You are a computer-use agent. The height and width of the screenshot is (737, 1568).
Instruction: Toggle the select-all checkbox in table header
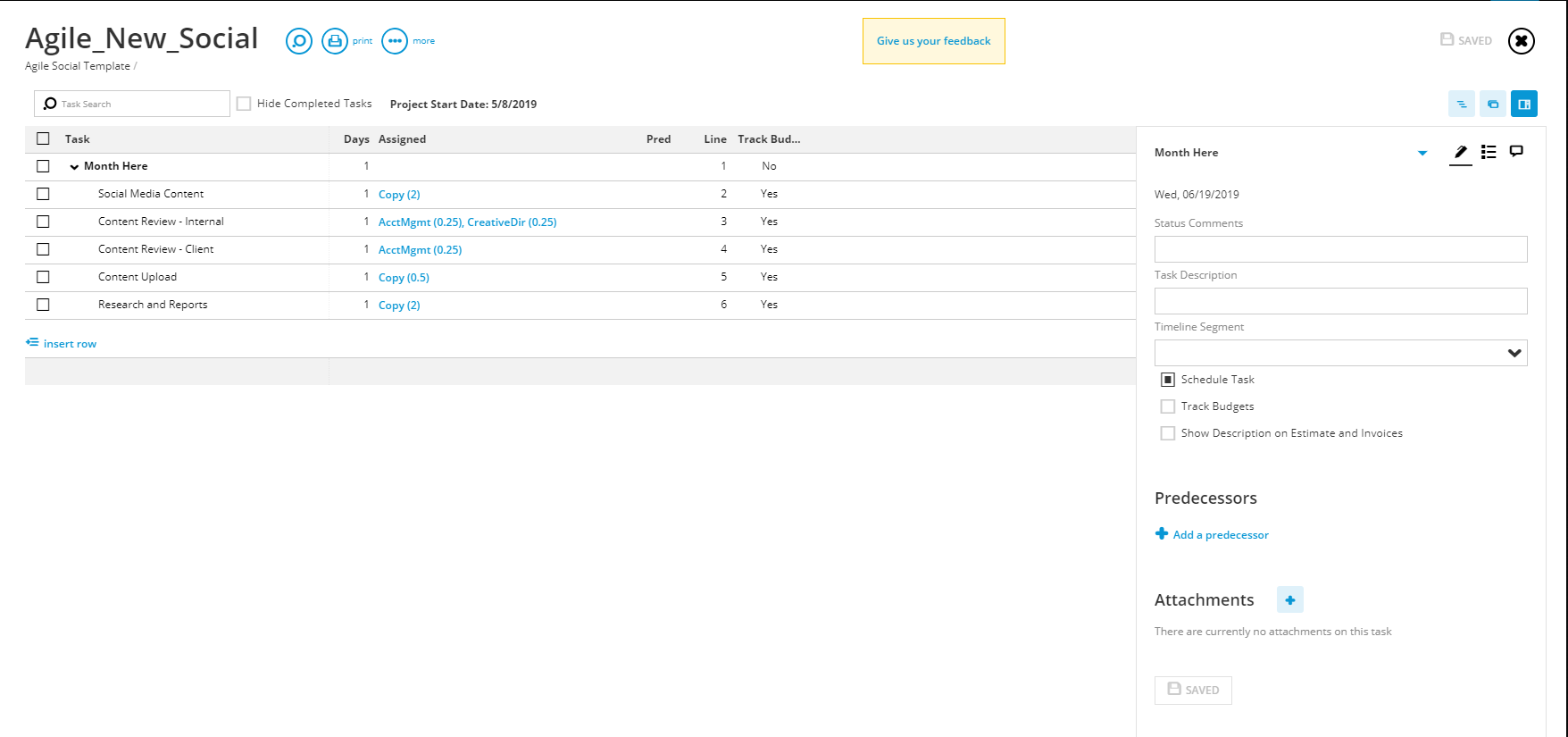pos(43,138)
